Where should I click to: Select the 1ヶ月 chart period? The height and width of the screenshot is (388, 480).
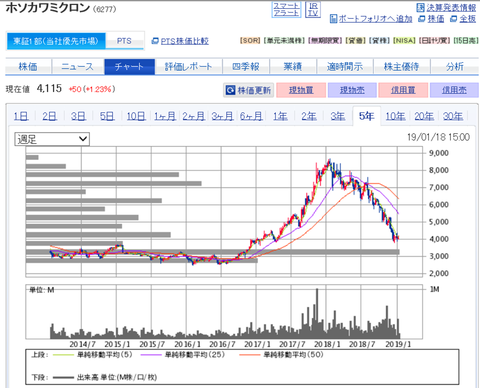(165, 116)
